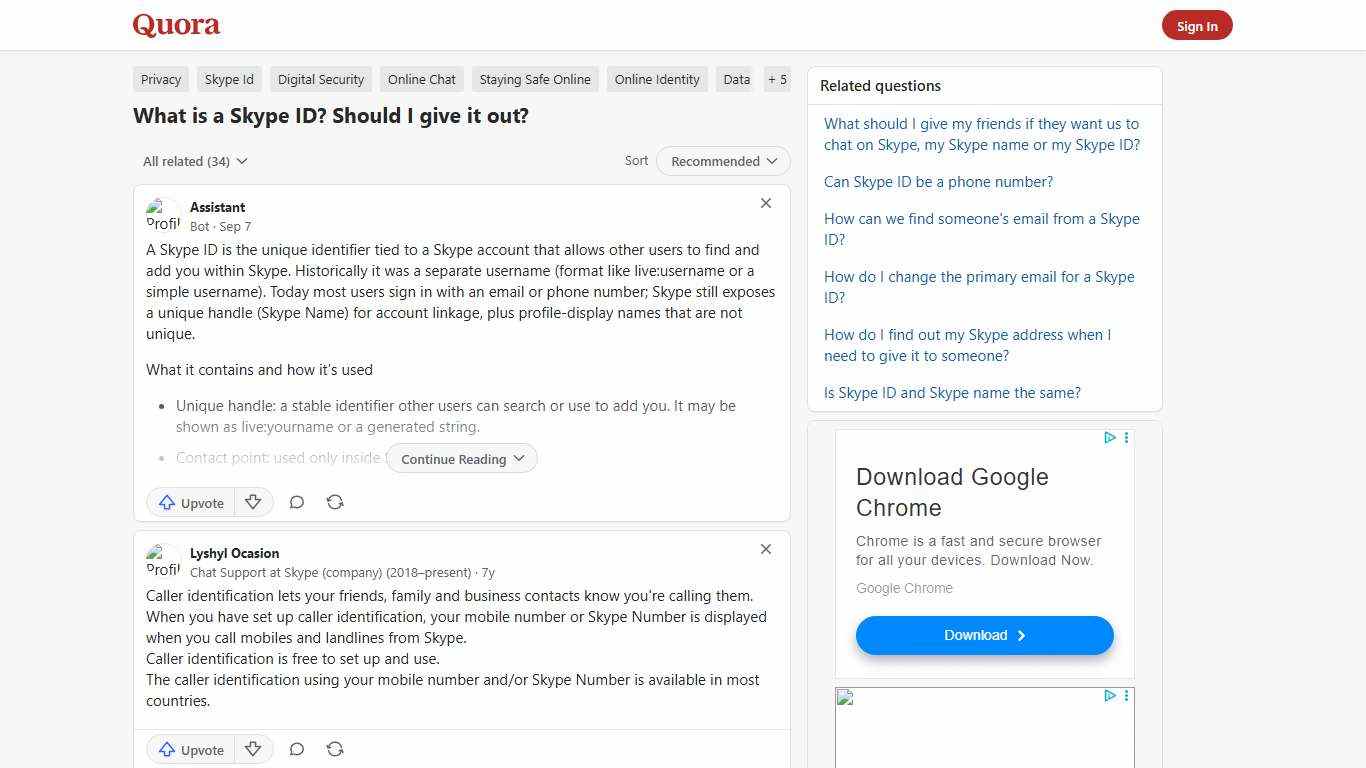1366x768 pixels.
Task: Click the ad options three-dot icon
Action: 1126,437
